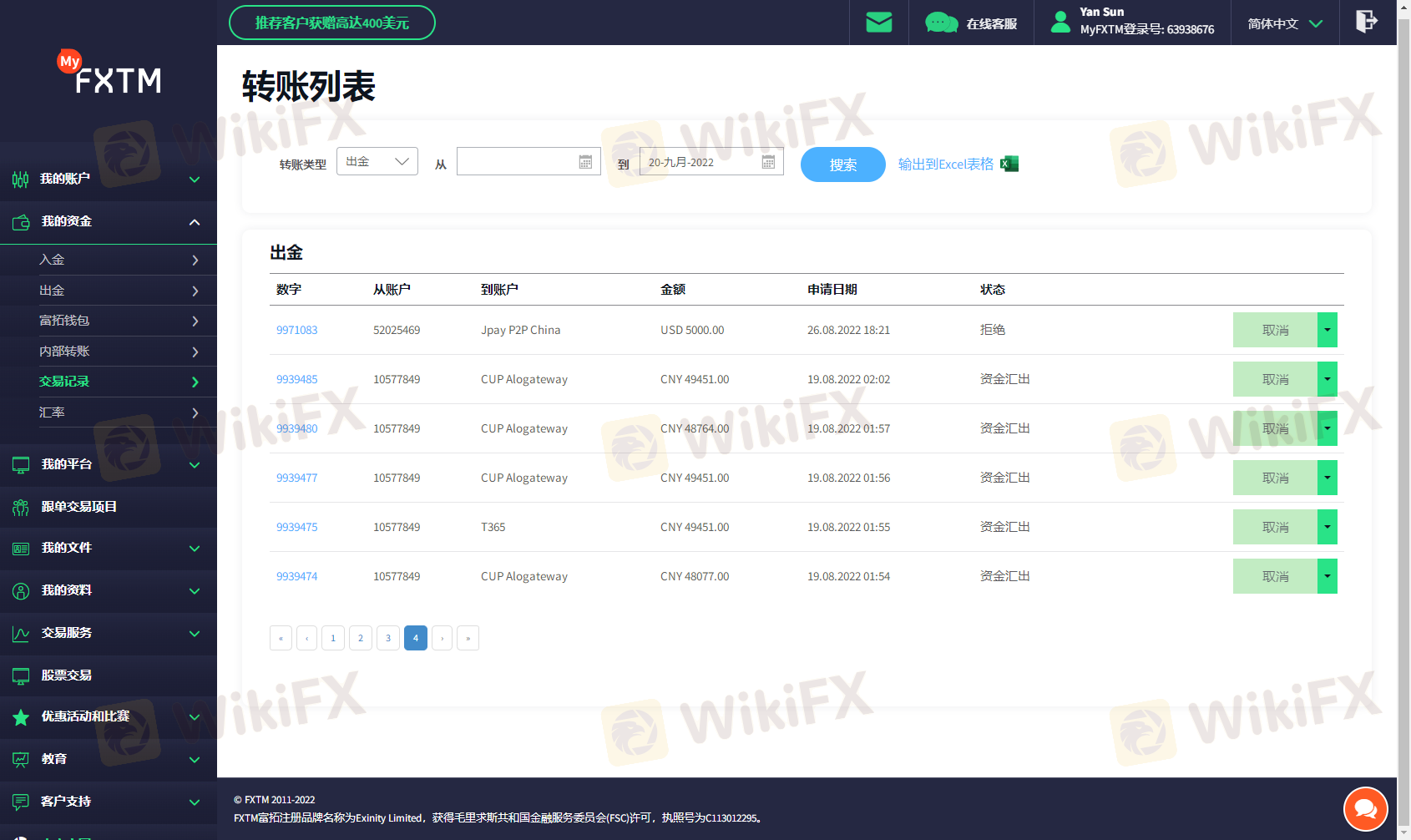Open action dropdown arrow for row 9939474
This screenshot has height=840, width=1411.
coord(1328,576)
